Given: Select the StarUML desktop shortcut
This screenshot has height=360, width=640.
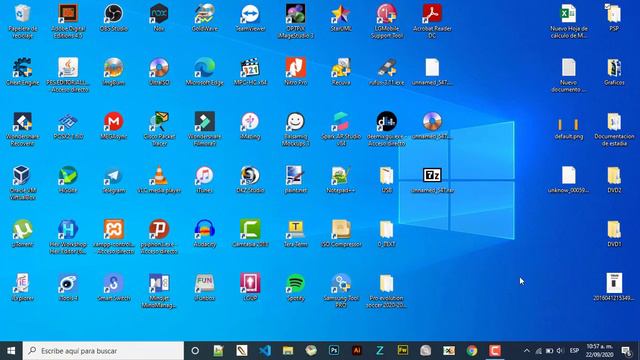Looking at the screenshot, I should pos(341,18).
